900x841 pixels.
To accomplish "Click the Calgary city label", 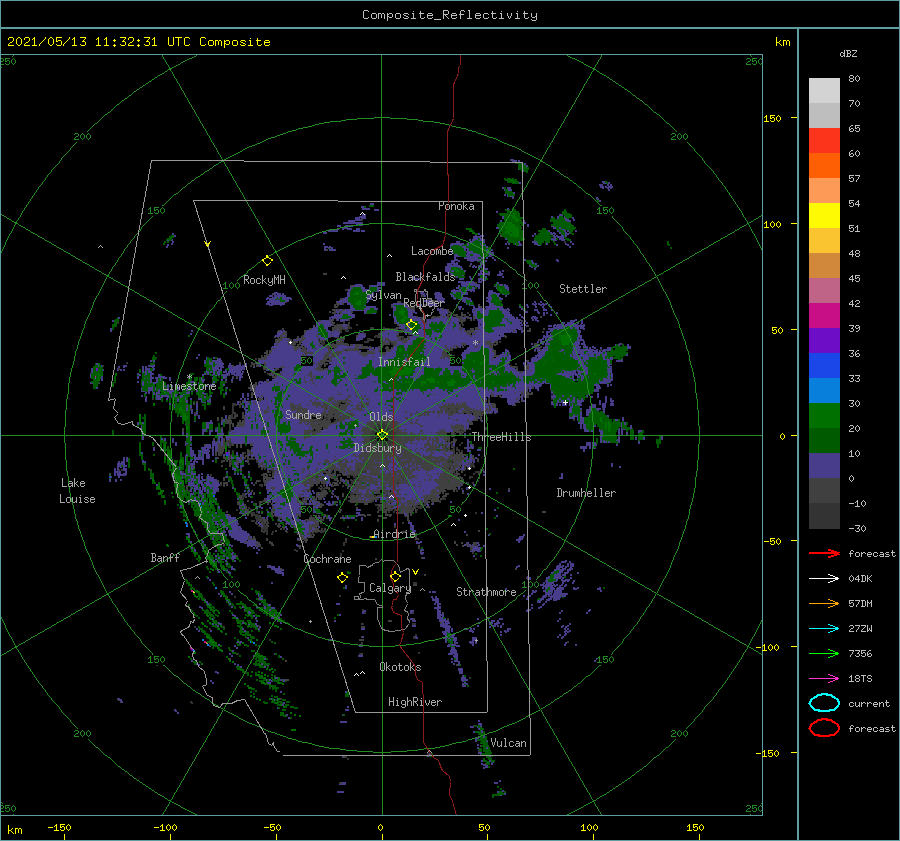I will (390, 588).
